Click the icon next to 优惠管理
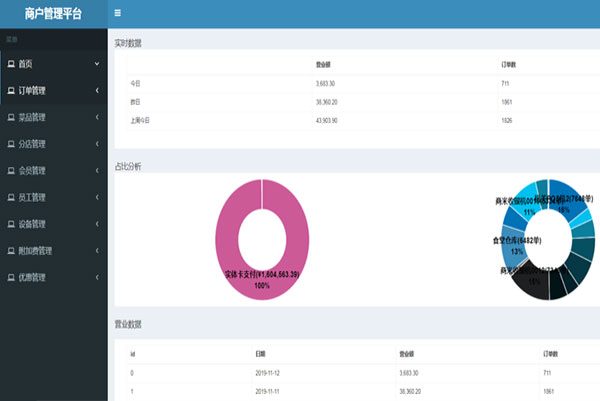Image resolution: width=600 pixels, height=401 pixels. (11, 277)
